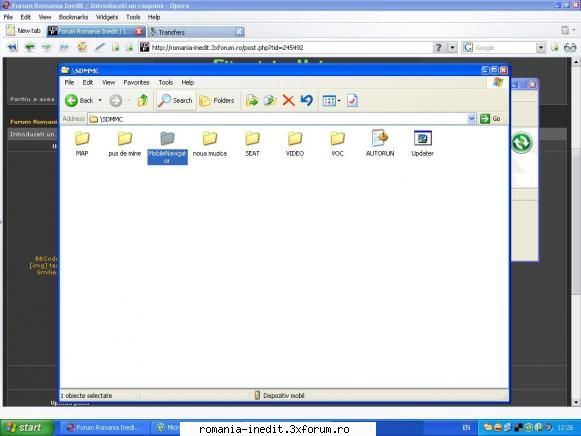Click the Windows start button
The image size is (581, 436).
(27, 427)
